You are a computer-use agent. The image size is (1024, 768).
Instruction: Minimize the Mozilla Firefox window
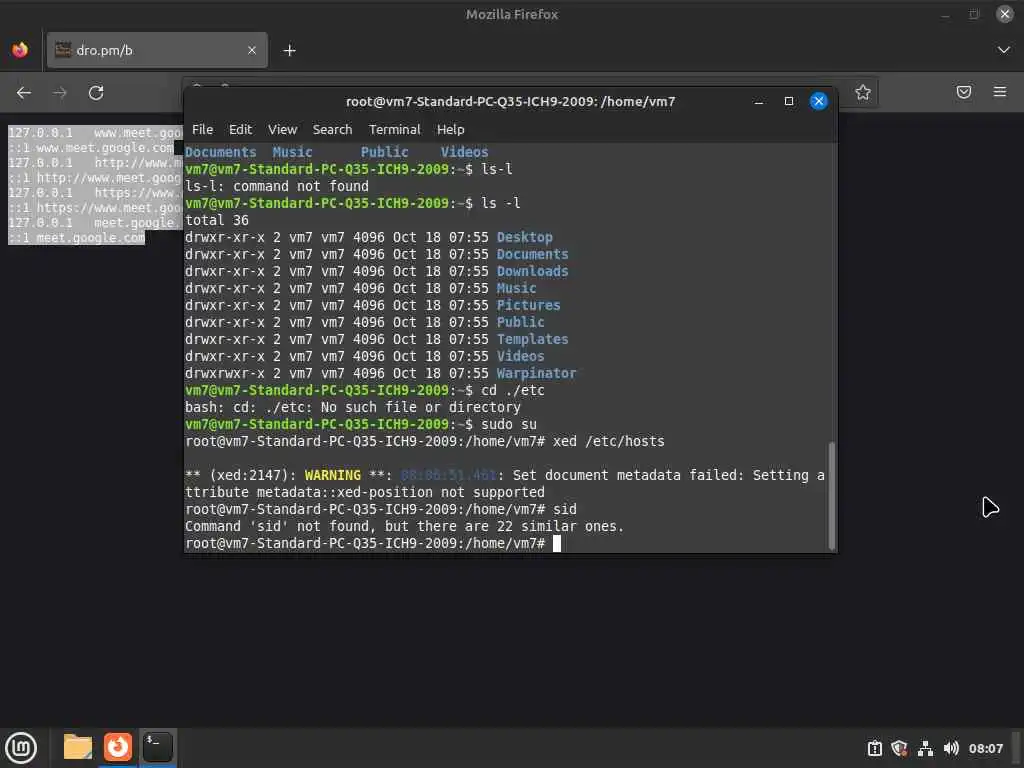(945, 14)
